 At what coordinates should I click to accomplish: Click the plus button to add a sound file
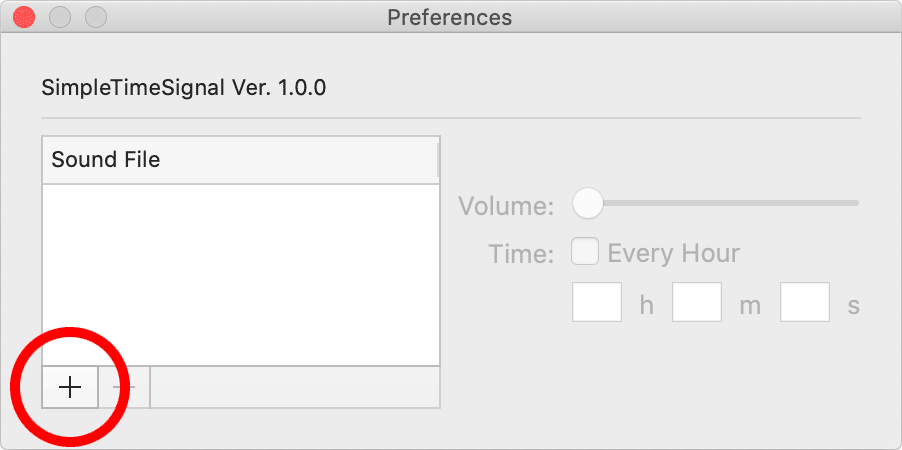click(70, 388)
